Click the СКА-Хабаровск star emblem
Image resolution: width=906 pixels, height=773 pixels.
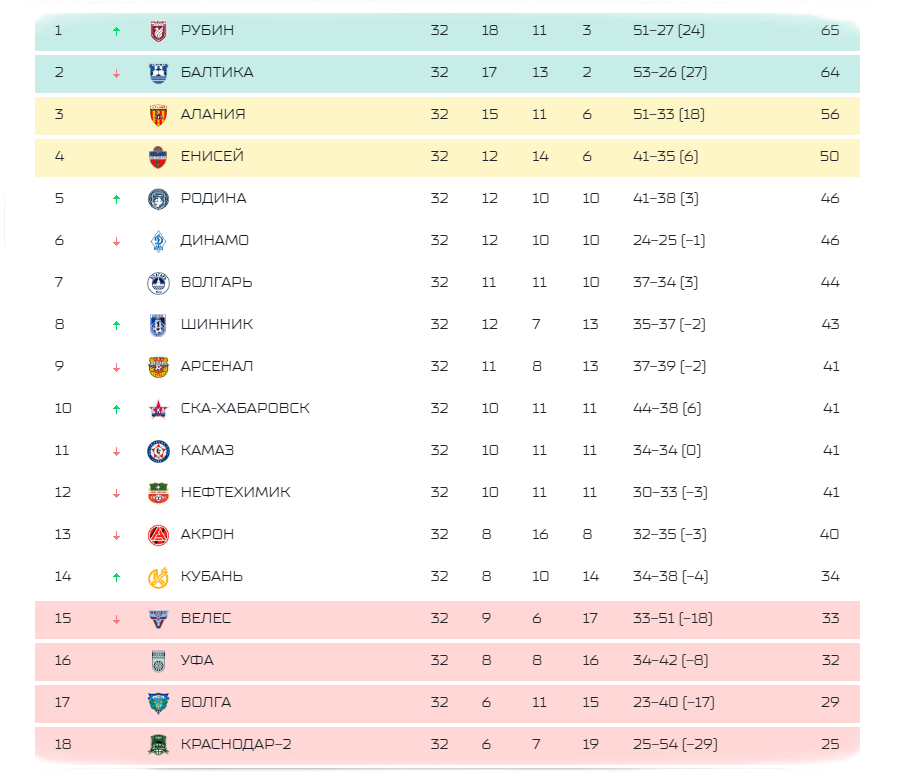click(x=158, y=410)
